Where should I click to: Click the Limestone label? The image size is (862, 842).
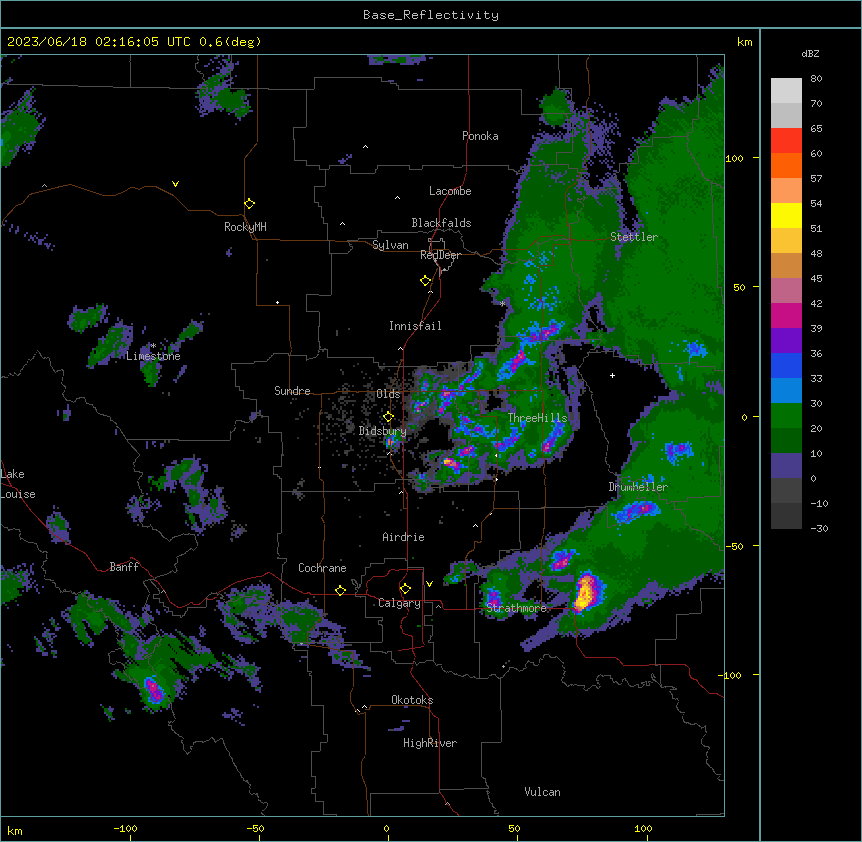pyautogui.click(x=153, y=356)
